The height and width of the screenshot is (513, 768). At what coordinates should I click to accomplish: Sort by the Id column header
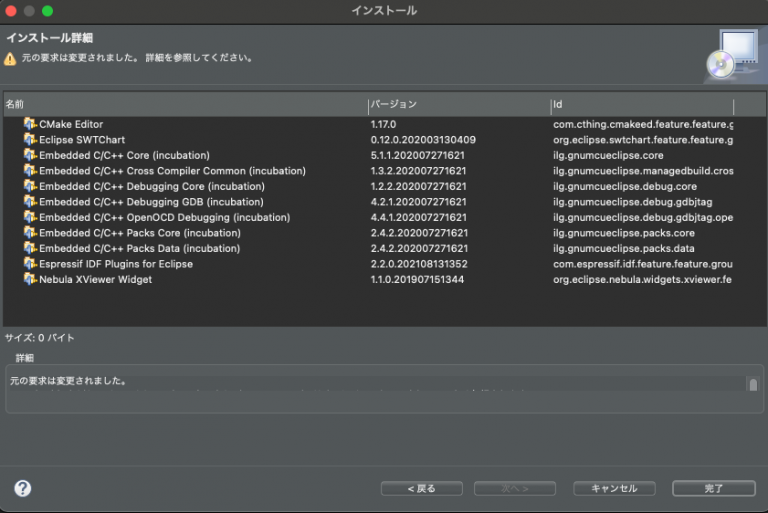642,104
